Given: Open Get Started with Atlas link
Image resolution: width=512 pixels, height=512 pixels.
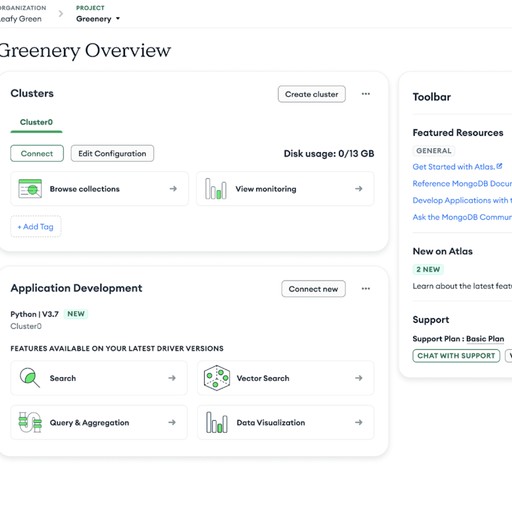Looking at the screenshot, I should point(454,167).
